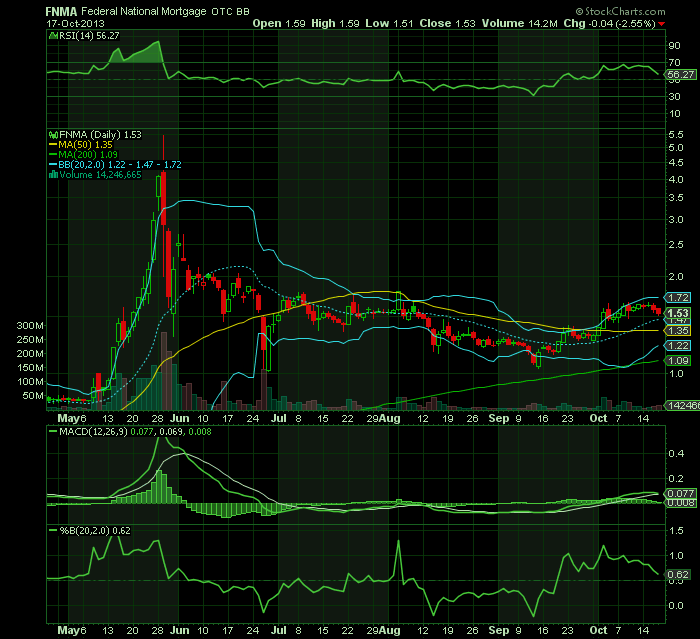The image size is (700, 639).
Task: Click the 0.4 MACD axis label
Action: click(676, 454)
